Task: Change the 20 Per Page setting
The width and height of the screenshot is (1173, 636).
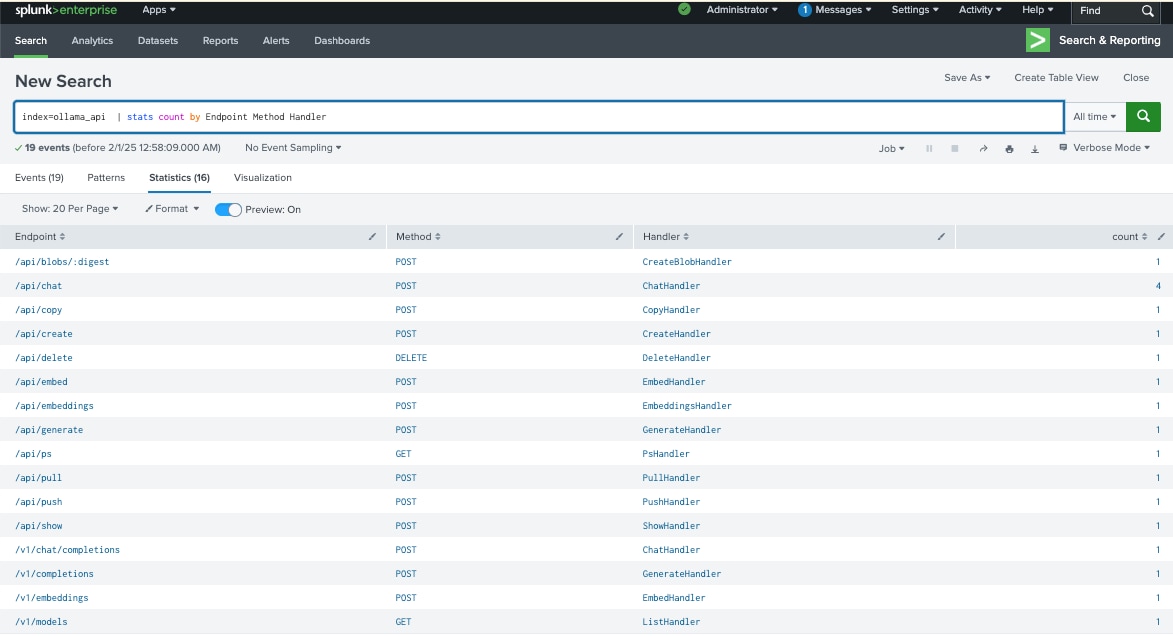Action: (70, 209)
